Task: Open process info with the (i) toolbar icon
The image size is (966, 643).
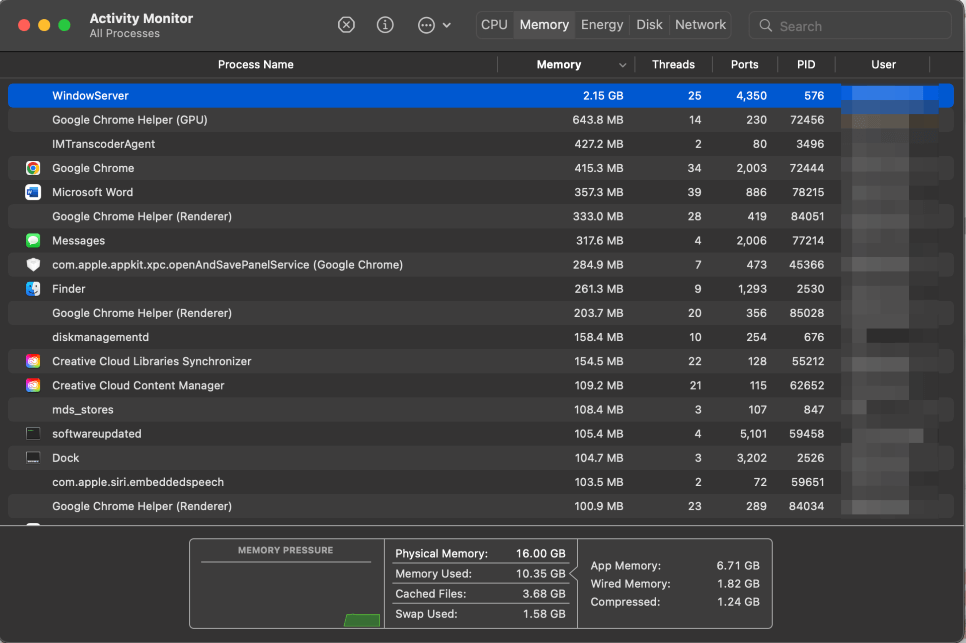Action: tap(385, 24)
